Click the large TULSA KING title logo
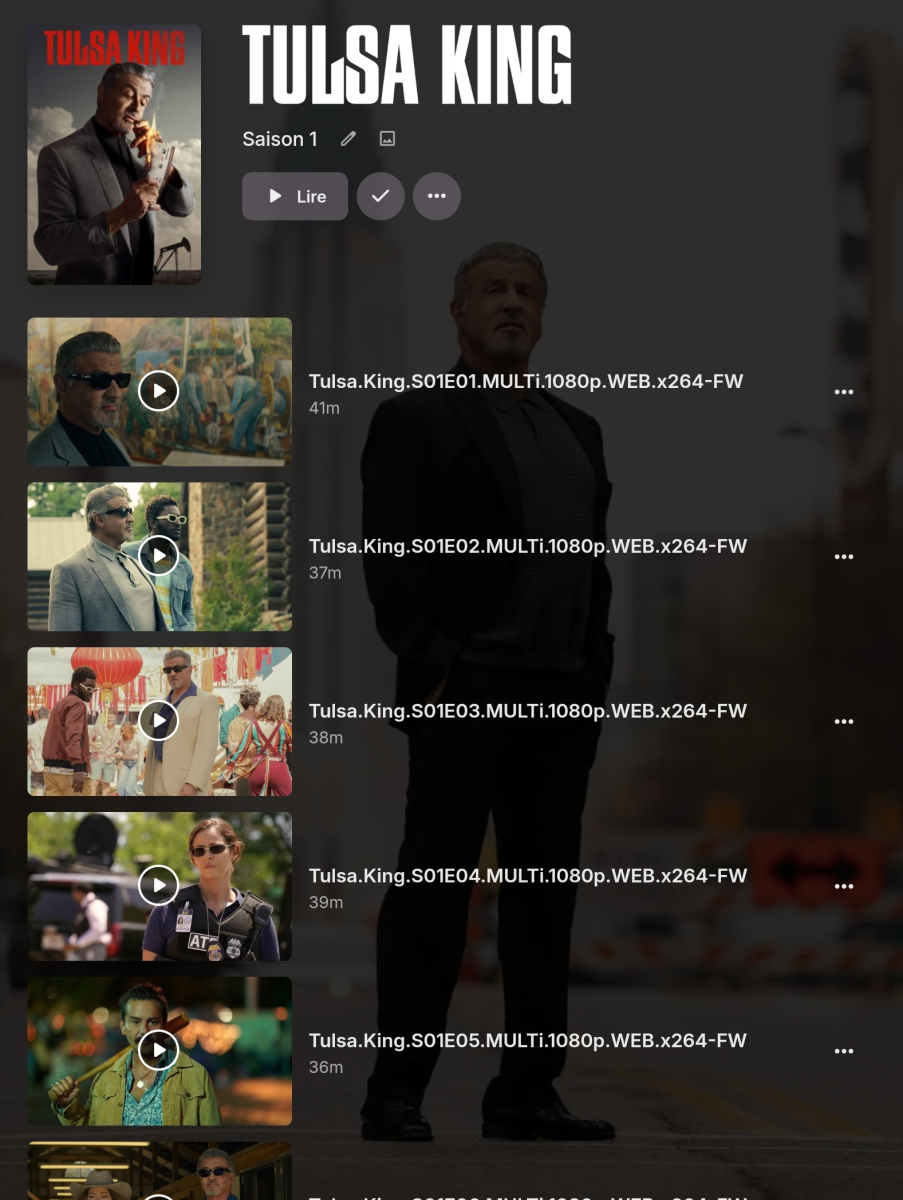Screen dimensions: 903x1200 pos(407,66)
